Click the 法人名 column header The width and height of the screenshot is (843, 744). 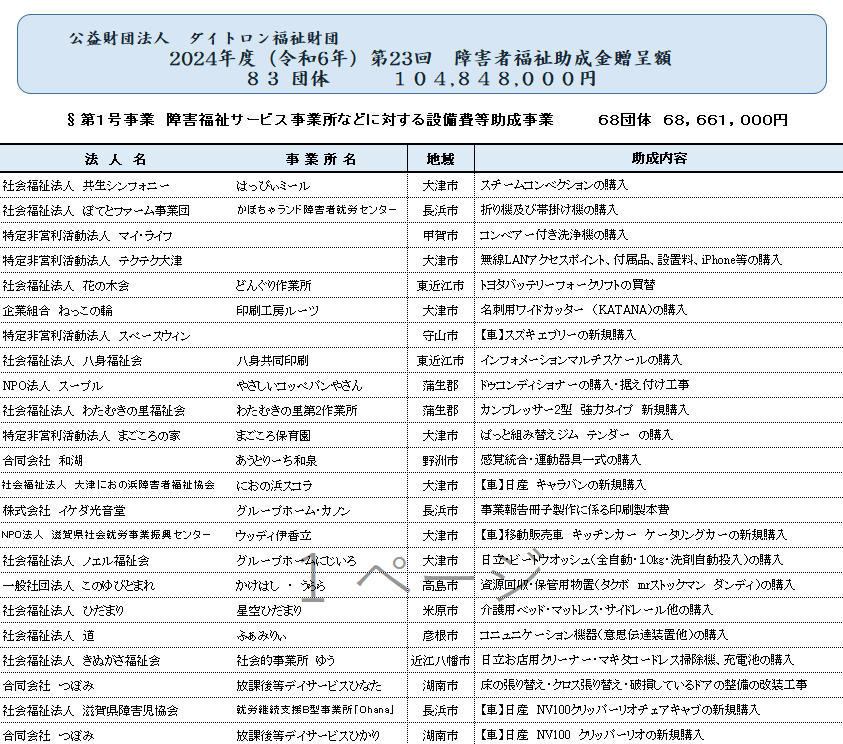pyautogui.click(x=115, y=159)
